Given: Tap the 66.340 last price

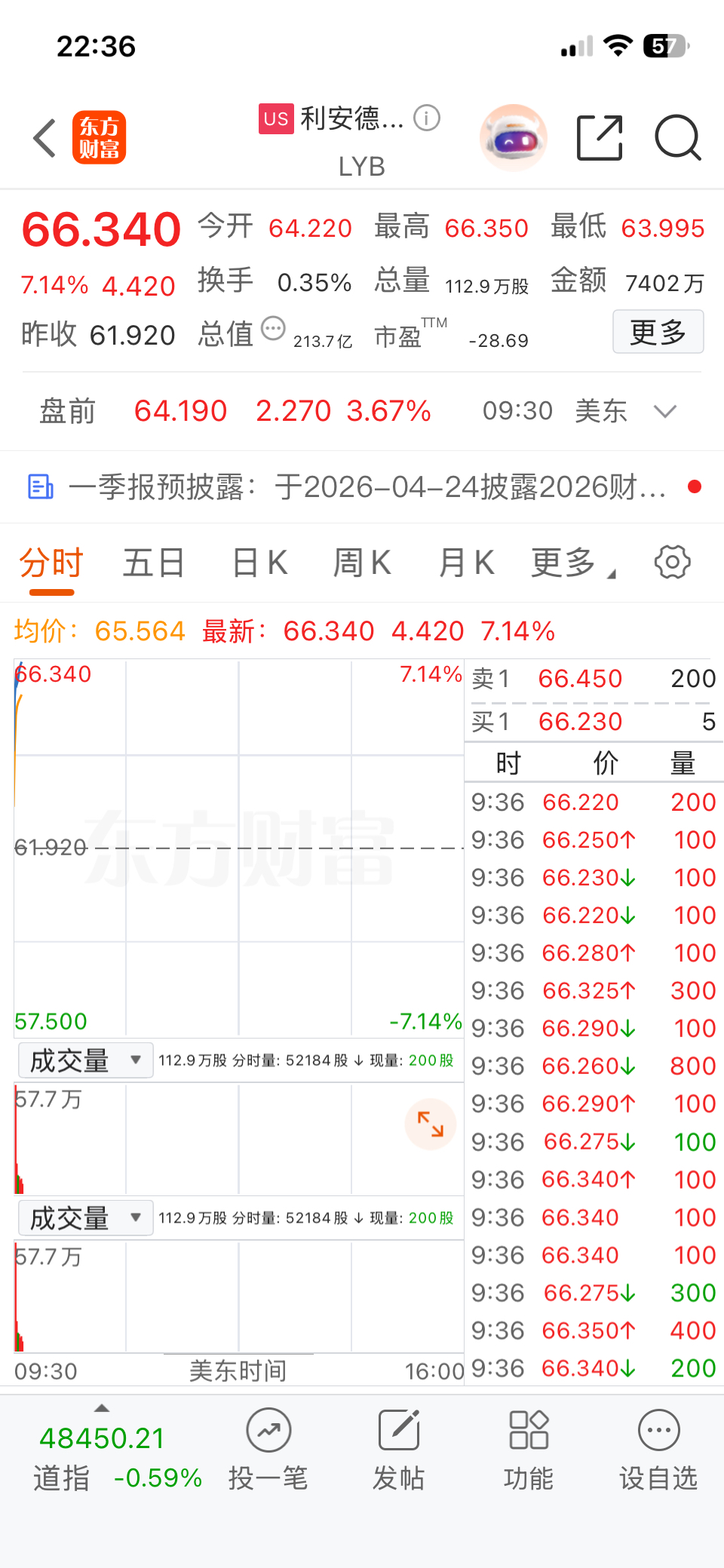Looking at the screenshot, I should [102, 229].
